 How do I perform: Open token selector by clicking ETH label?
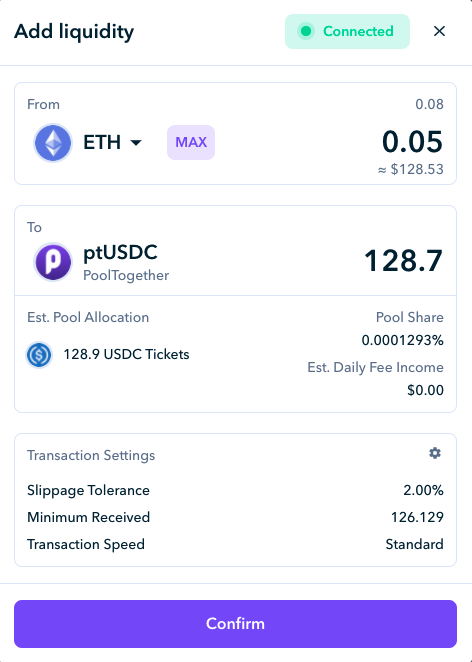coord(102,142)
